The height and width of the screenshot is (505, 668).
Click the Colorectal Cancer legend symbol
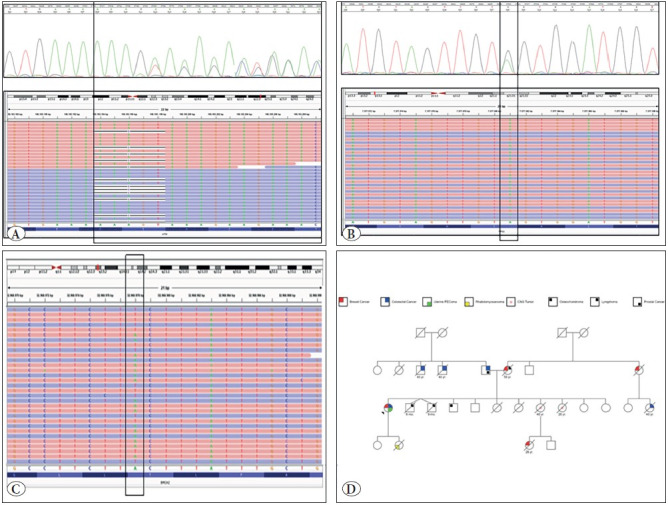pos(385,302)
